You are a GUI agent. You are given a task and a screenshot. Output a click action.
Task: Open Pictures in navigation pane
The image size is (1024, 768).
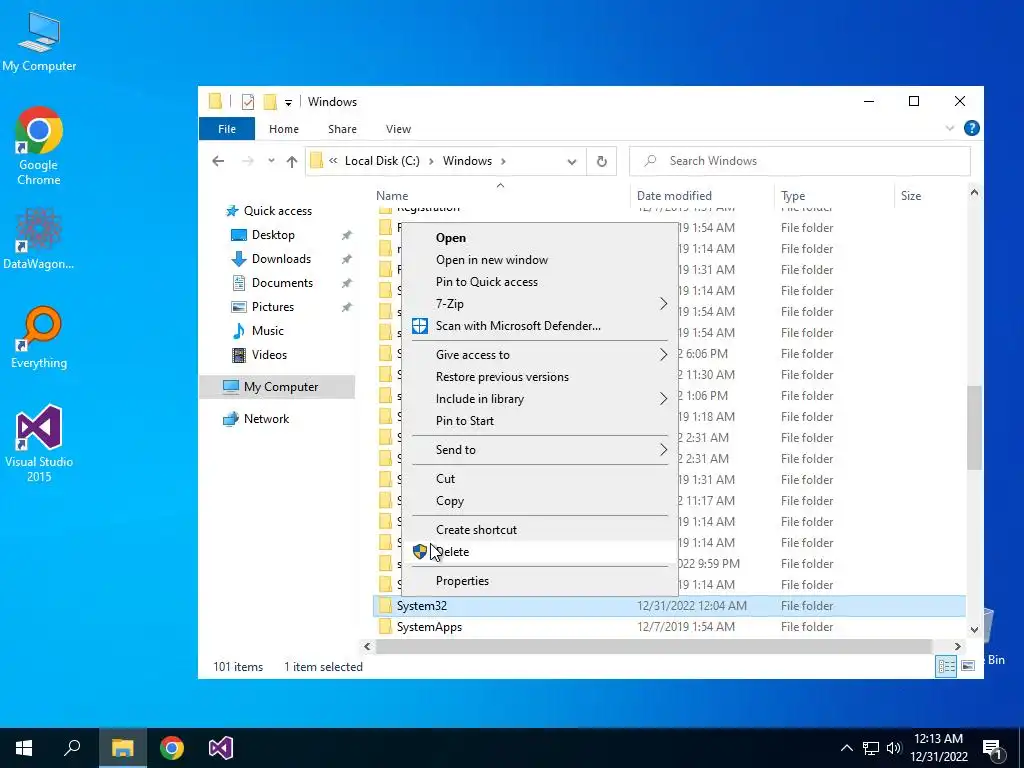coord(273,307)
